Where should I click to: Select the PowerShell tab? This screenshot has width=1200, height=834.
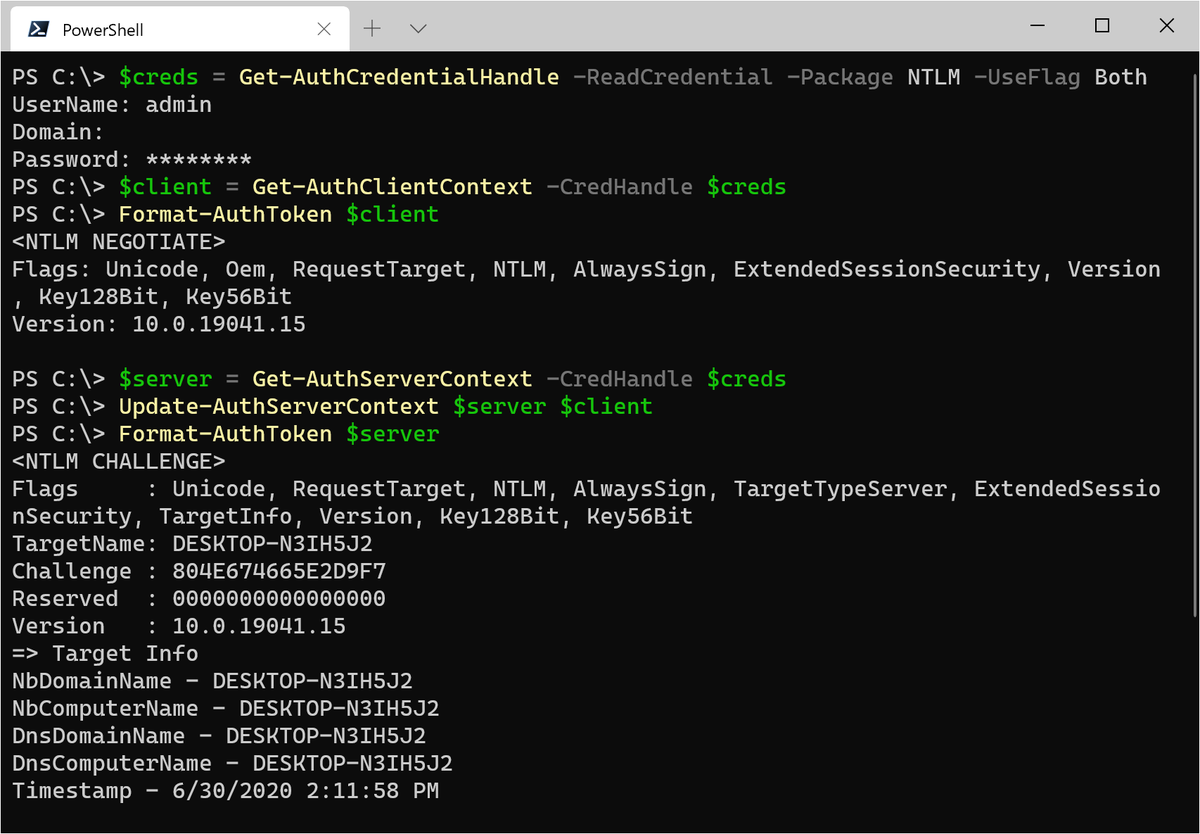[x=140, y=27]
